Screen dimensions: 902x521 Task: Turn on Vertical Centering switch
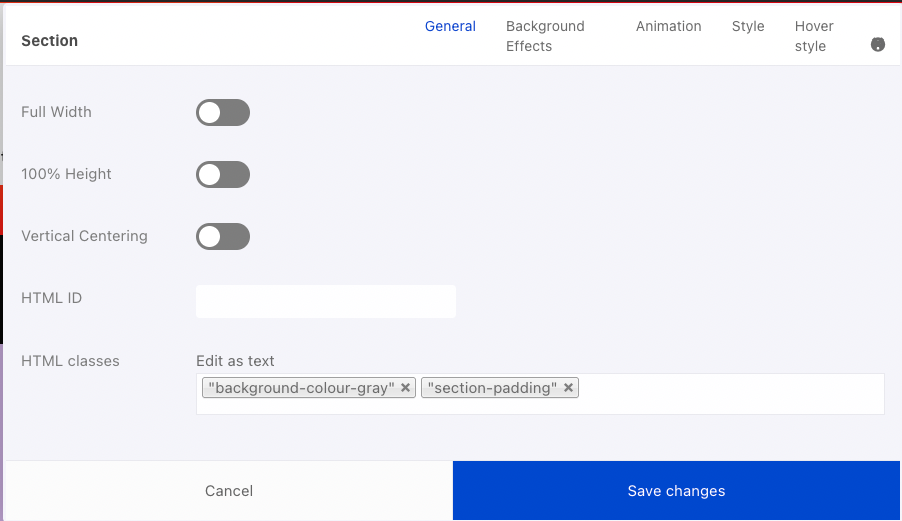tap(223, 236)
